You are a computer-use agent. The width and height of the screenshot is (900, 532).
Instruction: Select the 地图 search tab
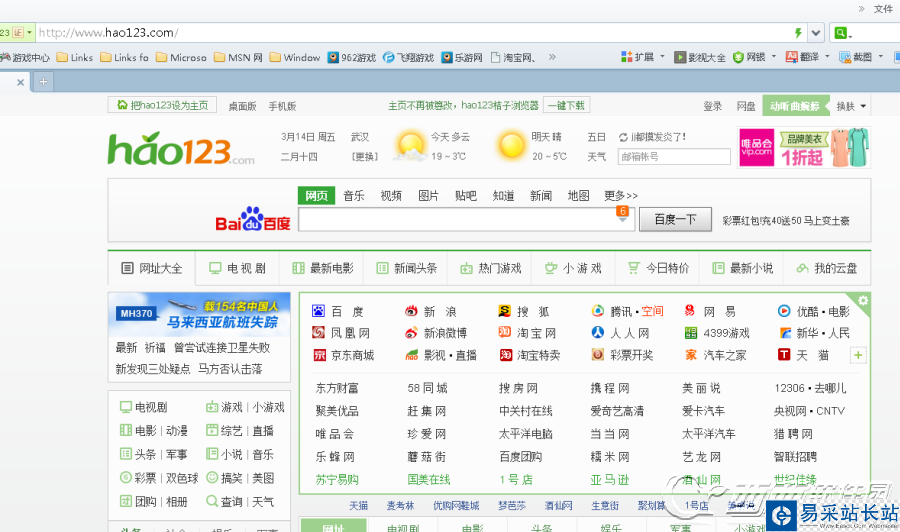579,196
